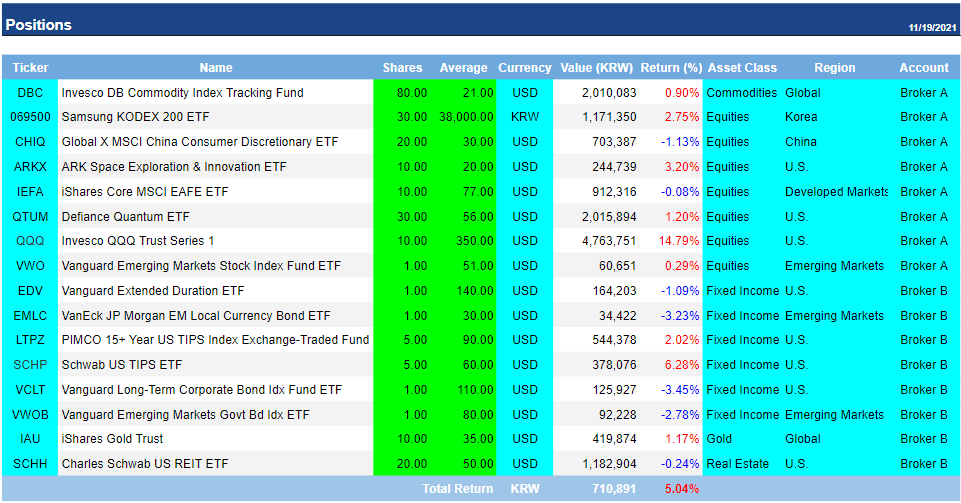Select the Developed Markets region cell
Image resolution: width=961 pixels, height=503 pixels.
click(x=836, y=192)
